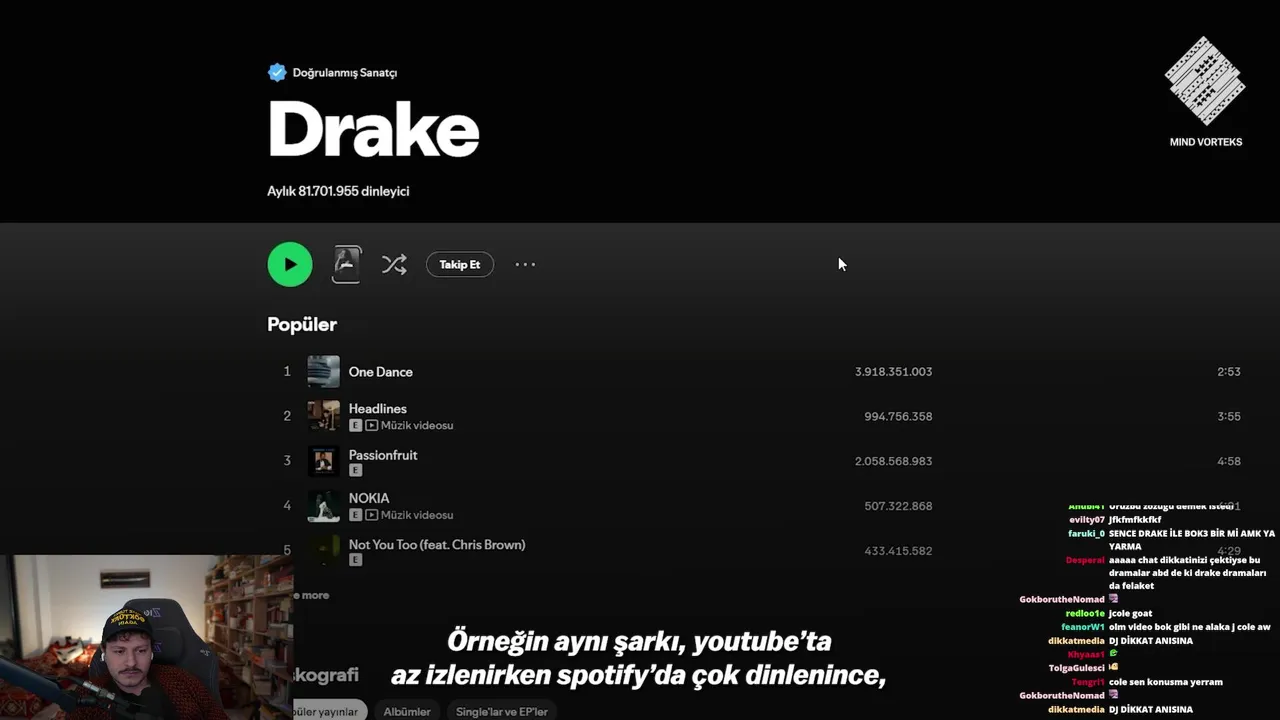
Task: Select the Headlines track title
Action: click(x=377, y=408)
